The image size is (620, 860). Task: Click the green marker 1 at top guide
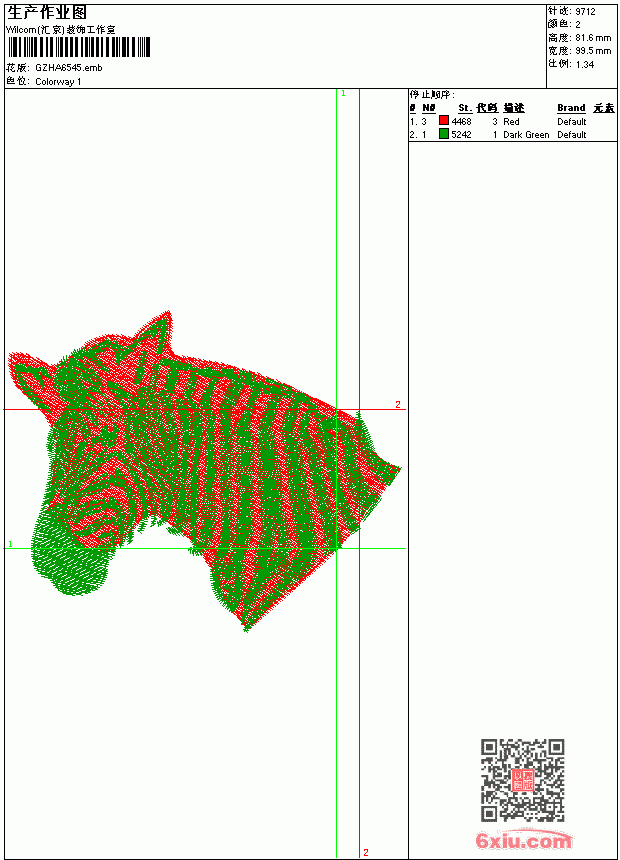(x=343, y=93)
